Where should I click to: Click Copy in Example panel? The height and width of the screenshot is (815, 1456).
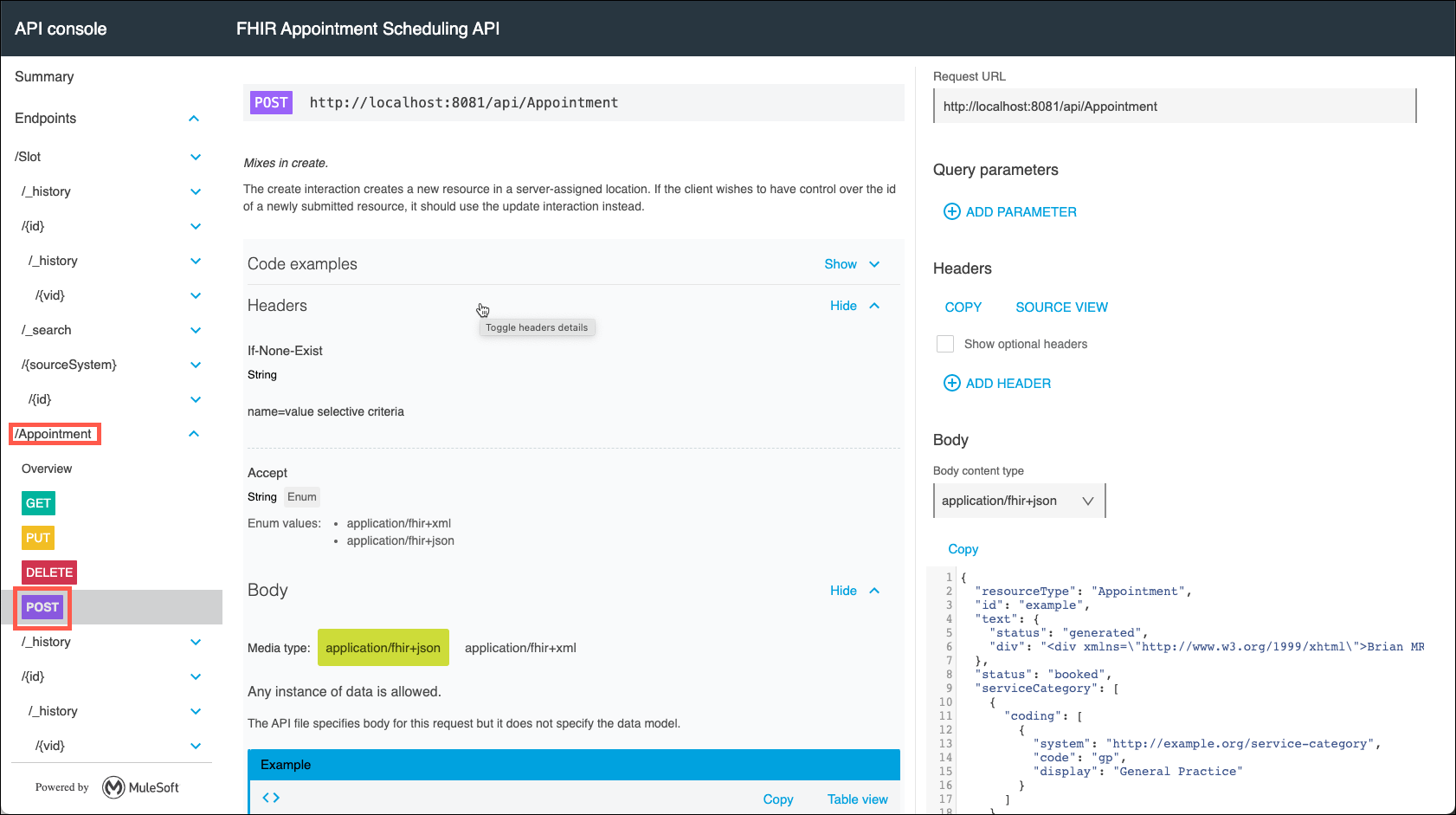point(778,799)
